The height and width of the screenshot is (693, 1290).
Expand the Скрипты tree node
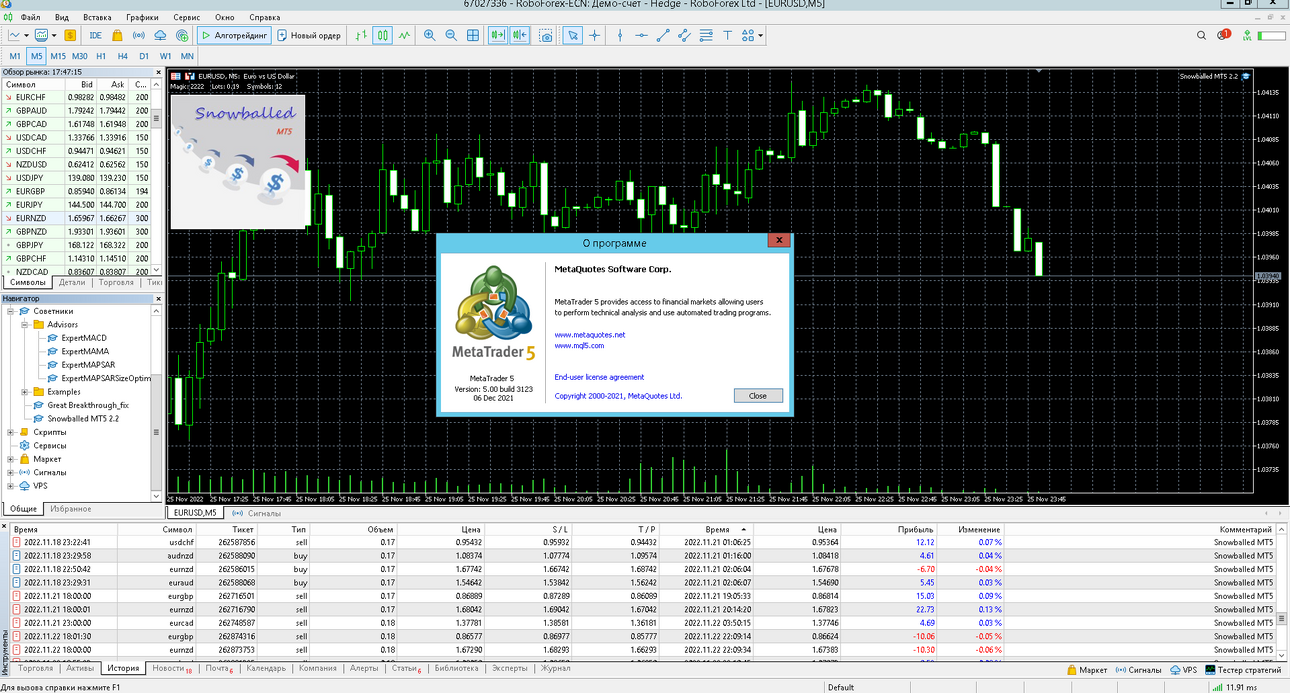tap(11, 432)
